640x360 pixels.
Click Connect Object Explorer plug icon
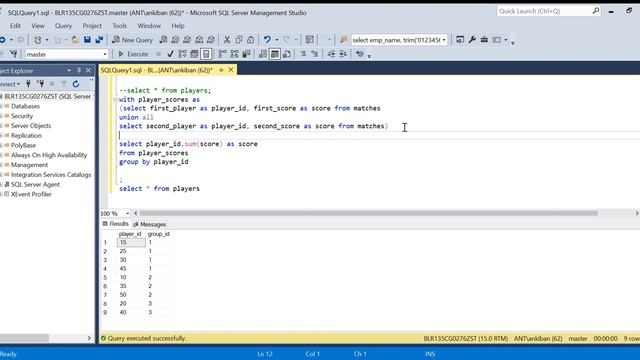pyautogui.click(x=28, y=84)
